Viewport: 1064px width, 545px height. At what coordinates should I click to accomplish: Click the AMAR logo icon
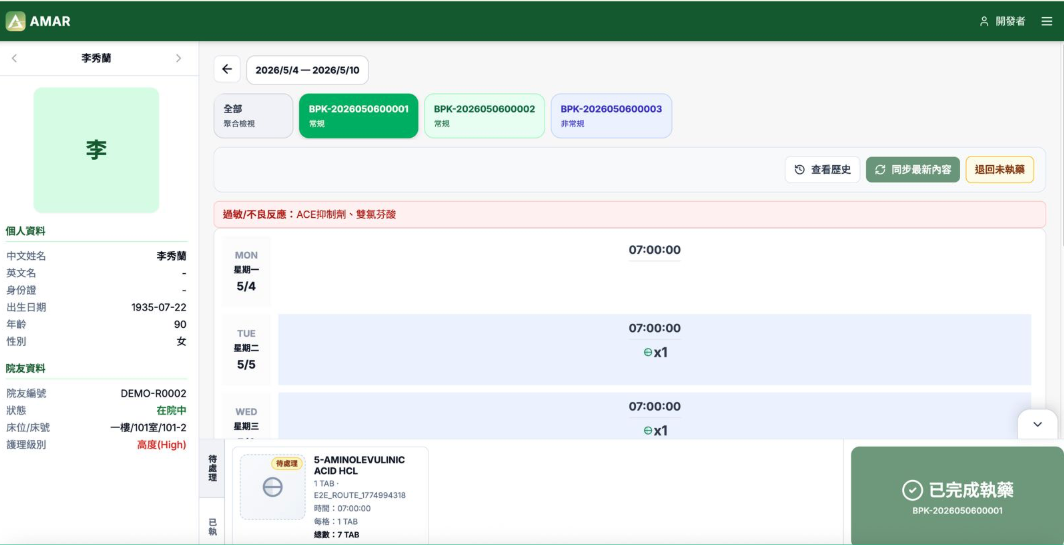pyautogui.click(x=16, y=21)
